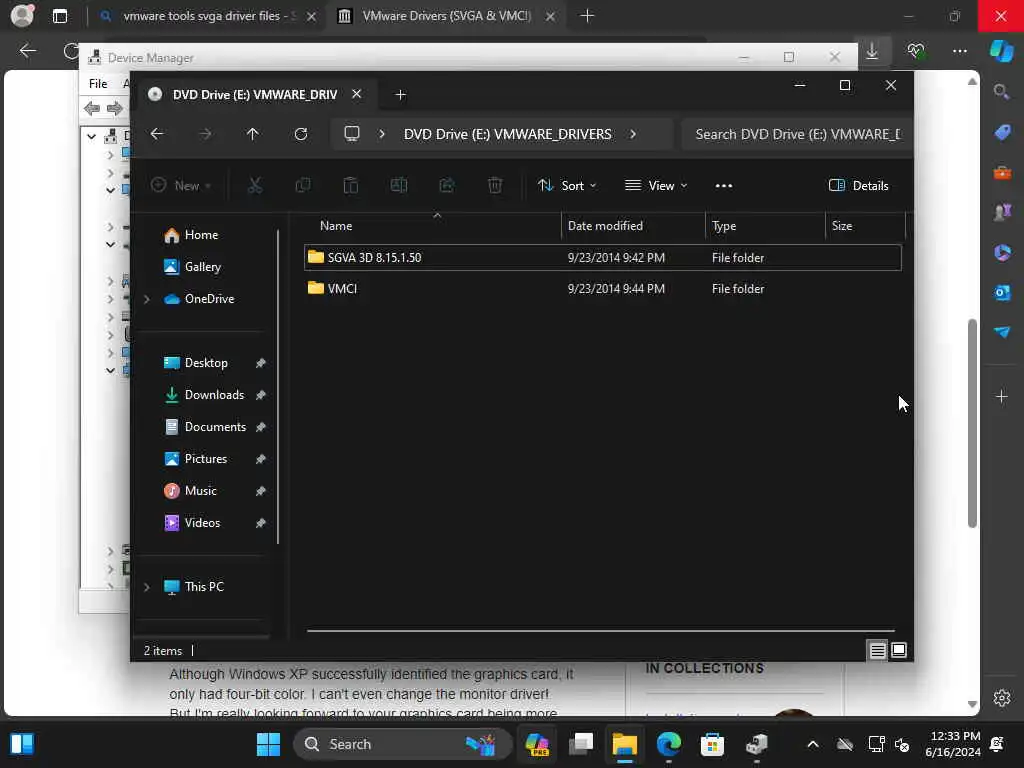Screen dimensions: 1024x768
Task: Open File menu in Device Manager
Action: (x=98, y=84)
